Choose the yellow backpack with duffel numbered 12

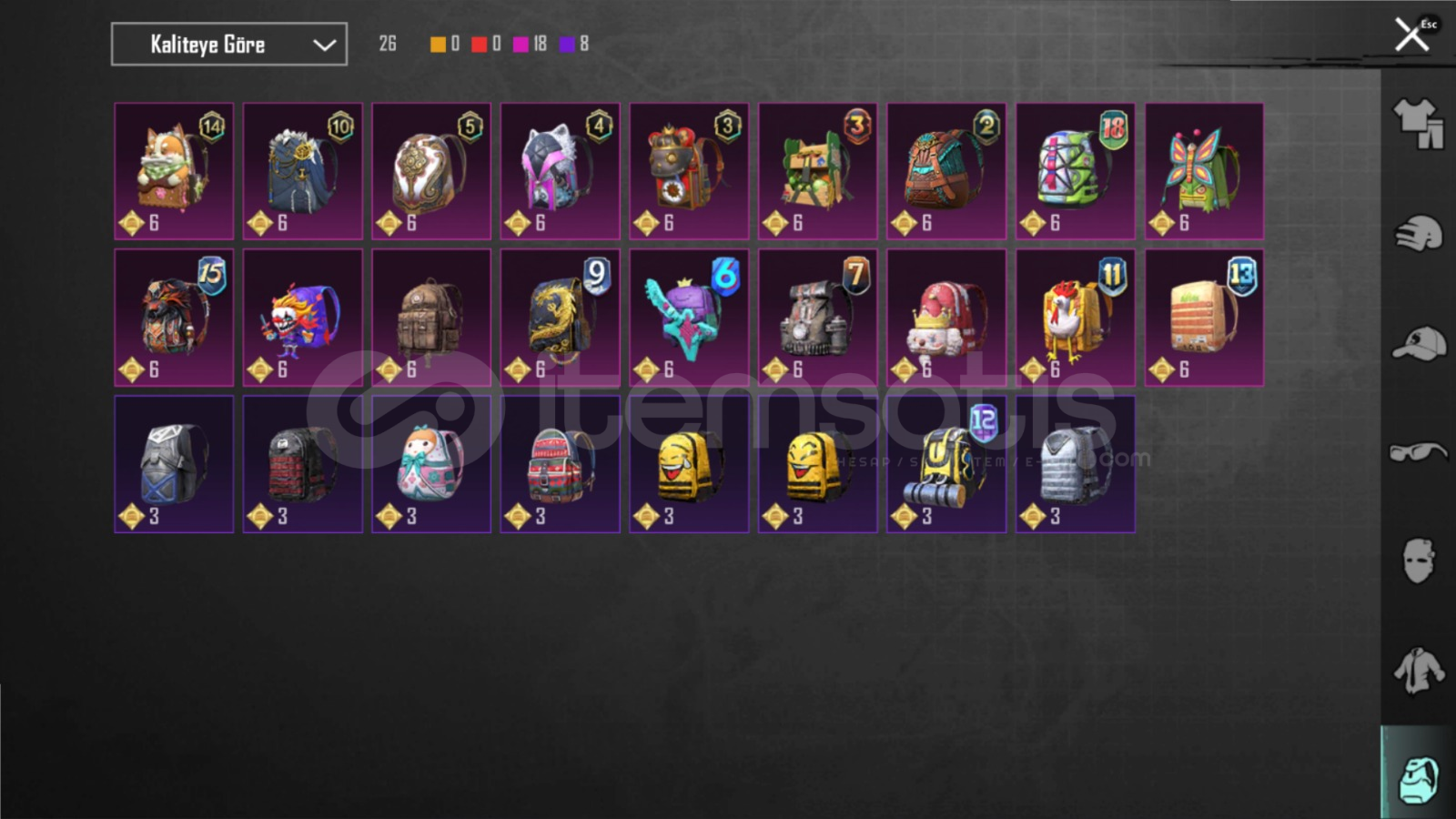tap(946, 464)
